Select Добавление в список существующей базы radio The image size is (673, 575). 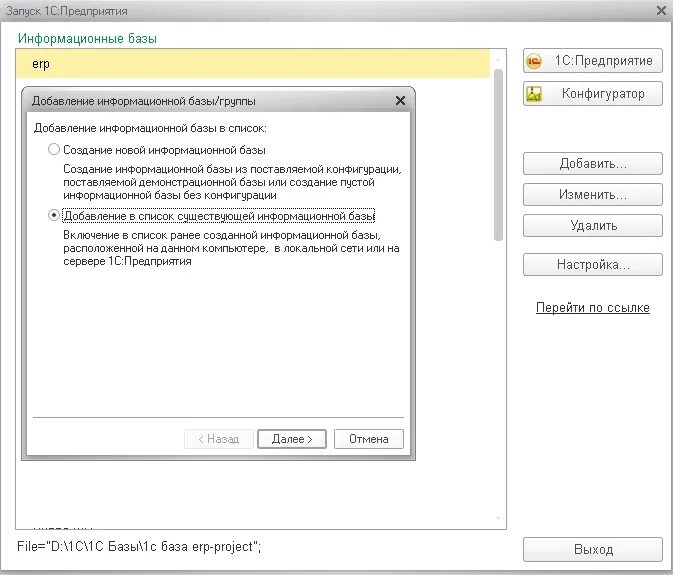[54, 215]
